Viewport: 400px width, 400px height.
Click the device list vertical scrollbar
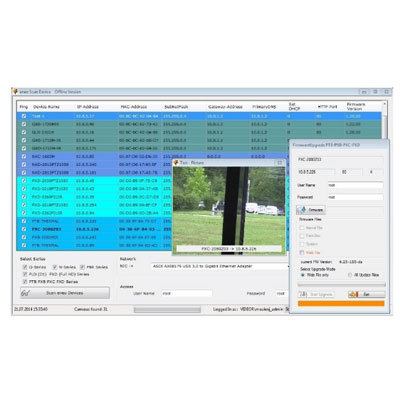pyautogui.click(x=384, y=120)
